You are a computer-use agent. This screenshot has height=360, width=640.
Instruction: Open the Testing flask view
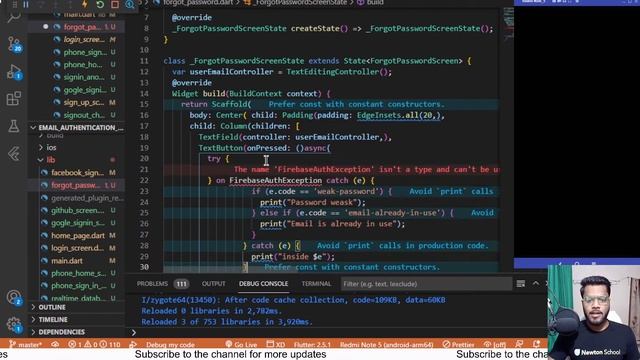pyautogui.click(x=13, y=126)
